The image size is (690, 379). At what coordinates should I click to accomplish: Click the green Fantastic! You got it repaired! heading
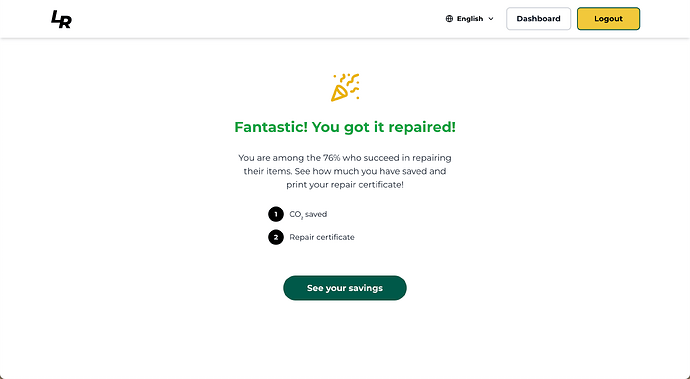tap(345, 127)
